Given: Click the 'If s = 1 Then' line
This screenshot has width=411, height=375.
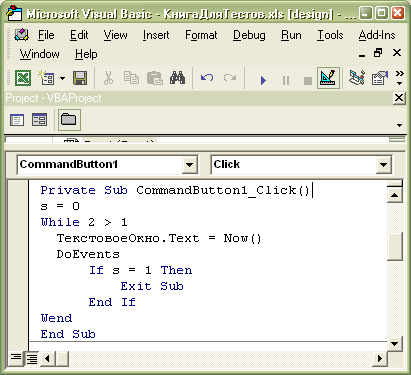Looking at the screenshot, I should click(140, 270).
